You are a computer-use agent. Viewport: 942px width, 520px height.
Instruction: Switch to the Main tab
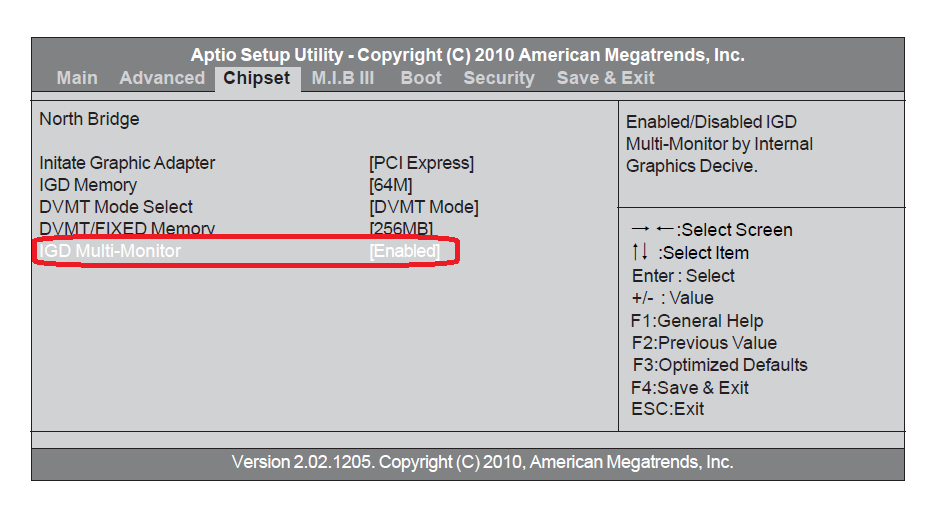tap(77, 78)
